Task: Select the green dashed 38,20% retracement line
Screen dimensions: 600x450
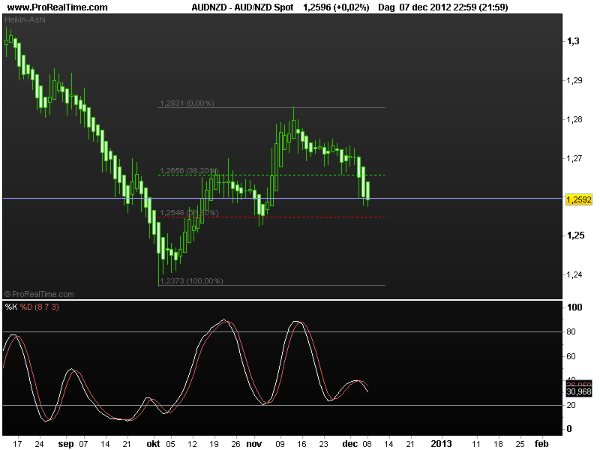Action: pyautogui.click(x=272, y=175)
